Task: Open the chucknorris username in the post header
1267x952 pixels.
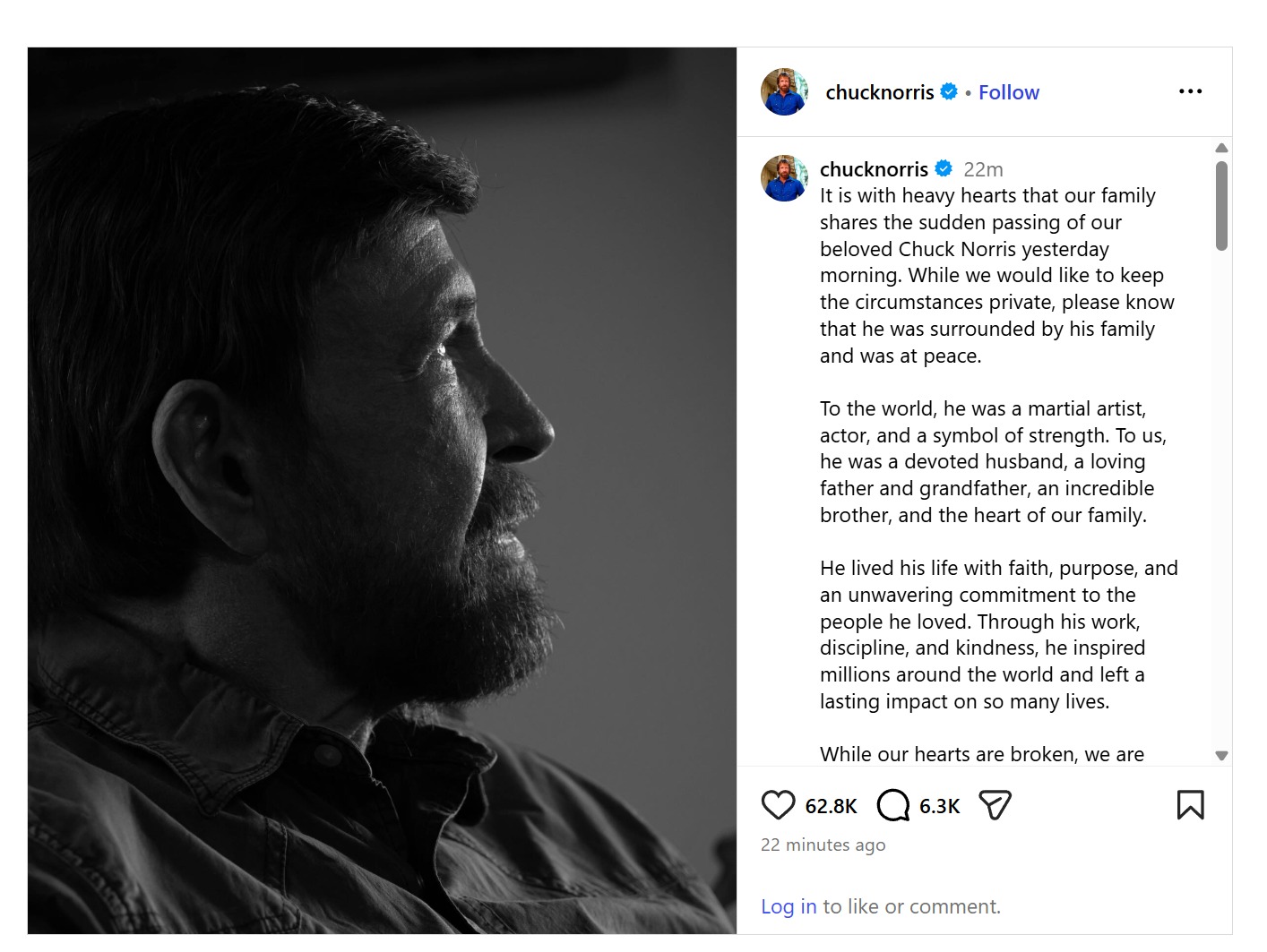Action: coord(879,92)
